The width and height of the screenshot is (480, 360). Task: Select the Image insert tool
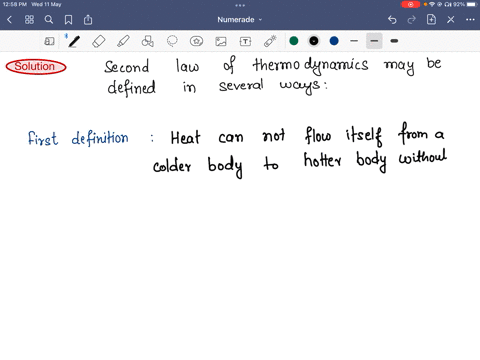(x=221, y=41)
